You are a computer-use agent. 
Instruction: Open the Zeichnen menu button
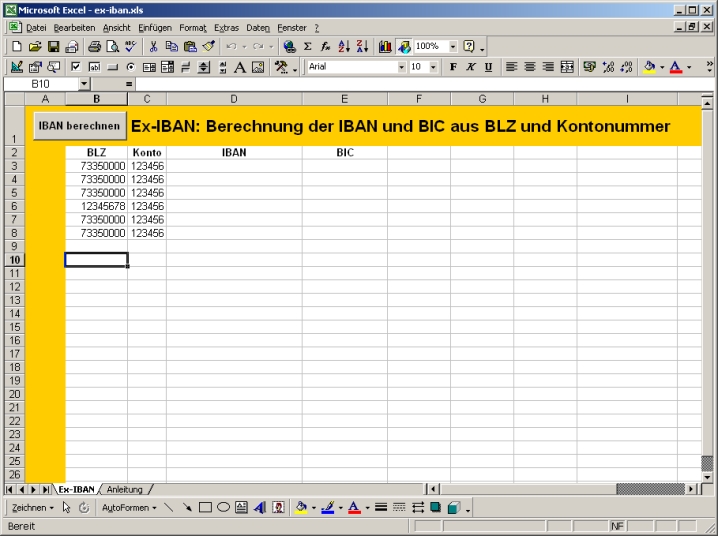tap(33, 508)
